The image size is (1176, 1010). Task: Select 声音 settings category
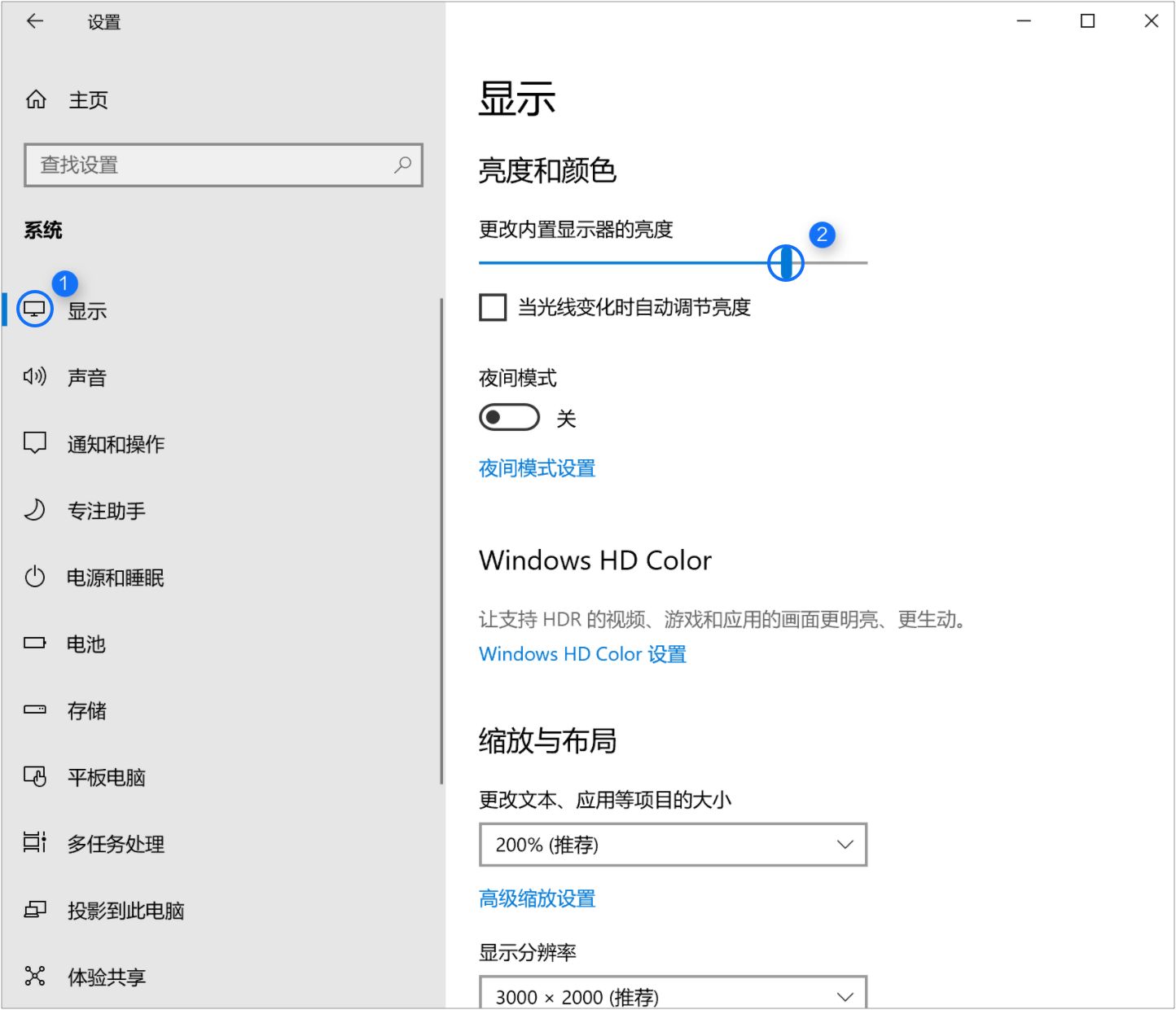pos(86,377)
